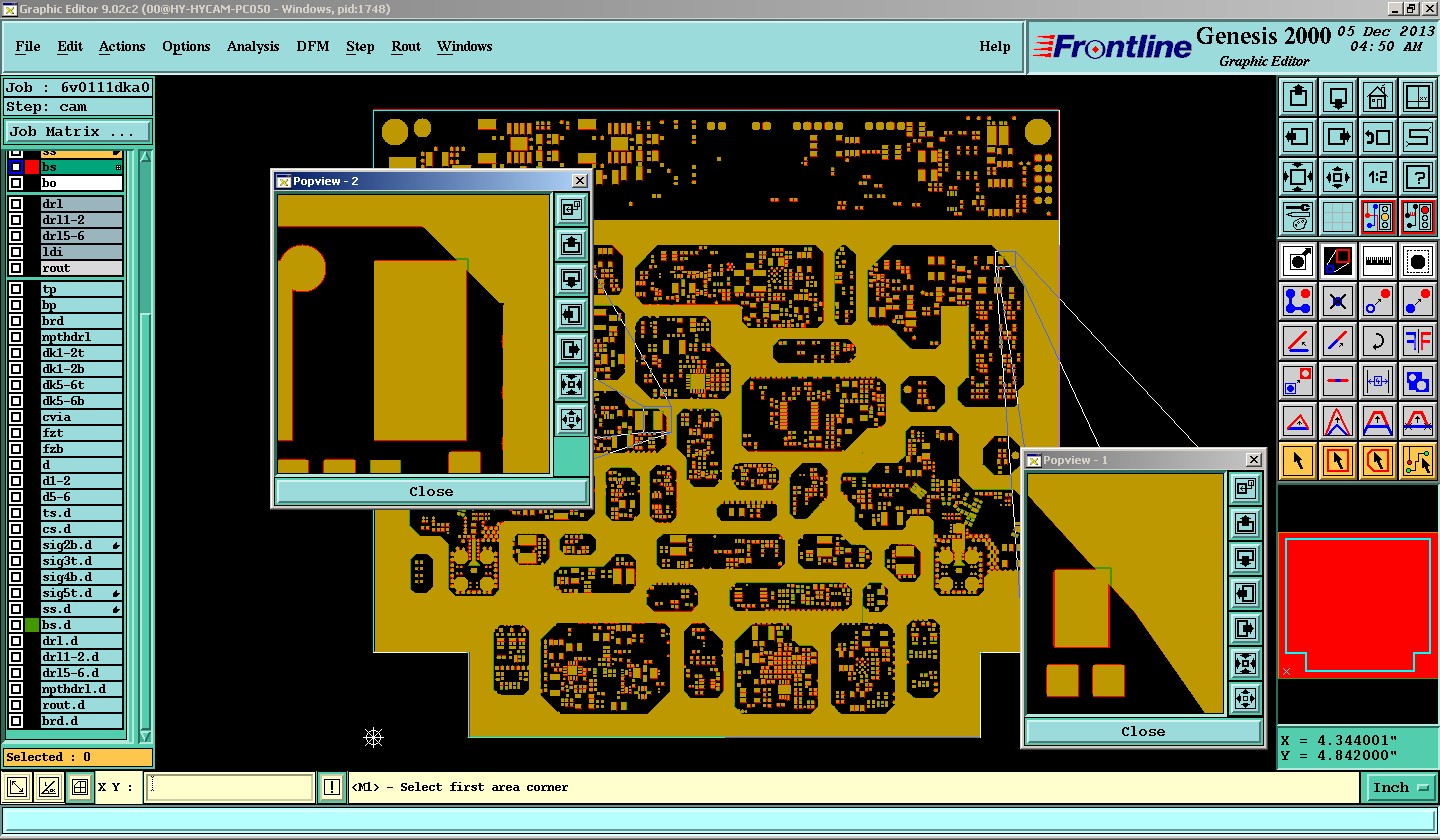Click the Job Matrix ... button

tap(78, 131)
